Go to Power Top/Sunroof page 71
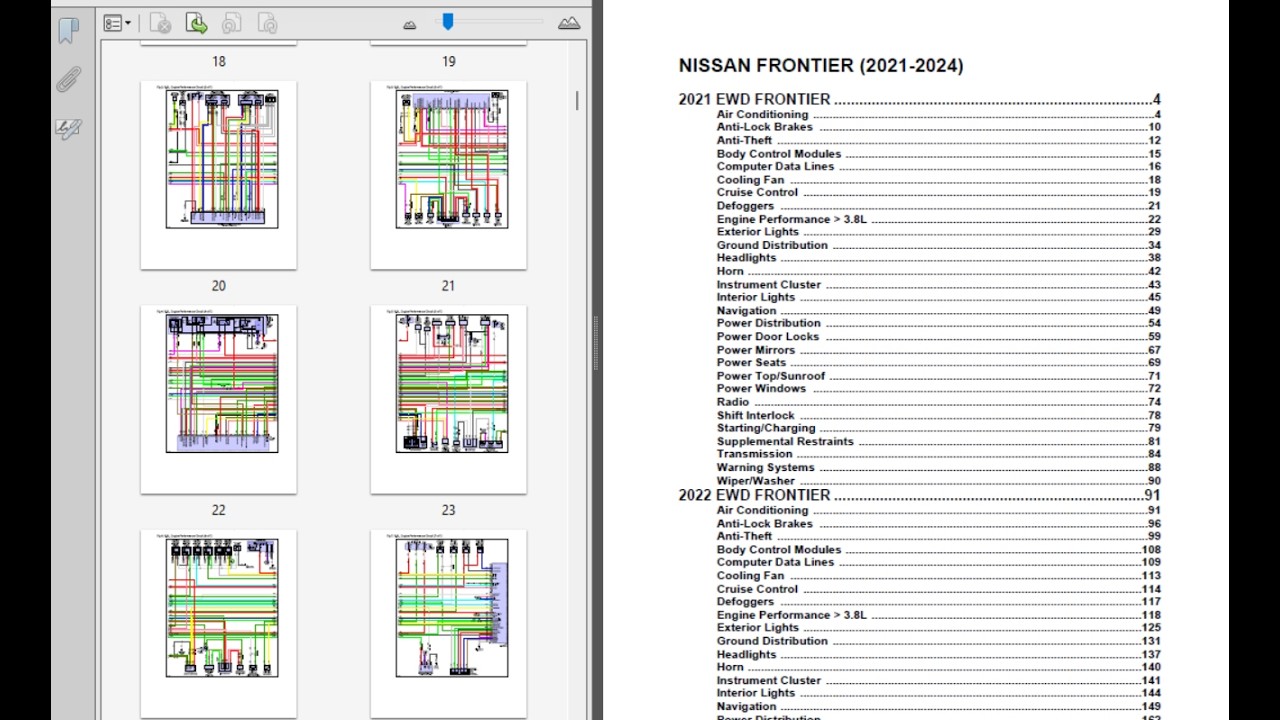Screen dimensions: 1280x720 (x=938, y=376)
